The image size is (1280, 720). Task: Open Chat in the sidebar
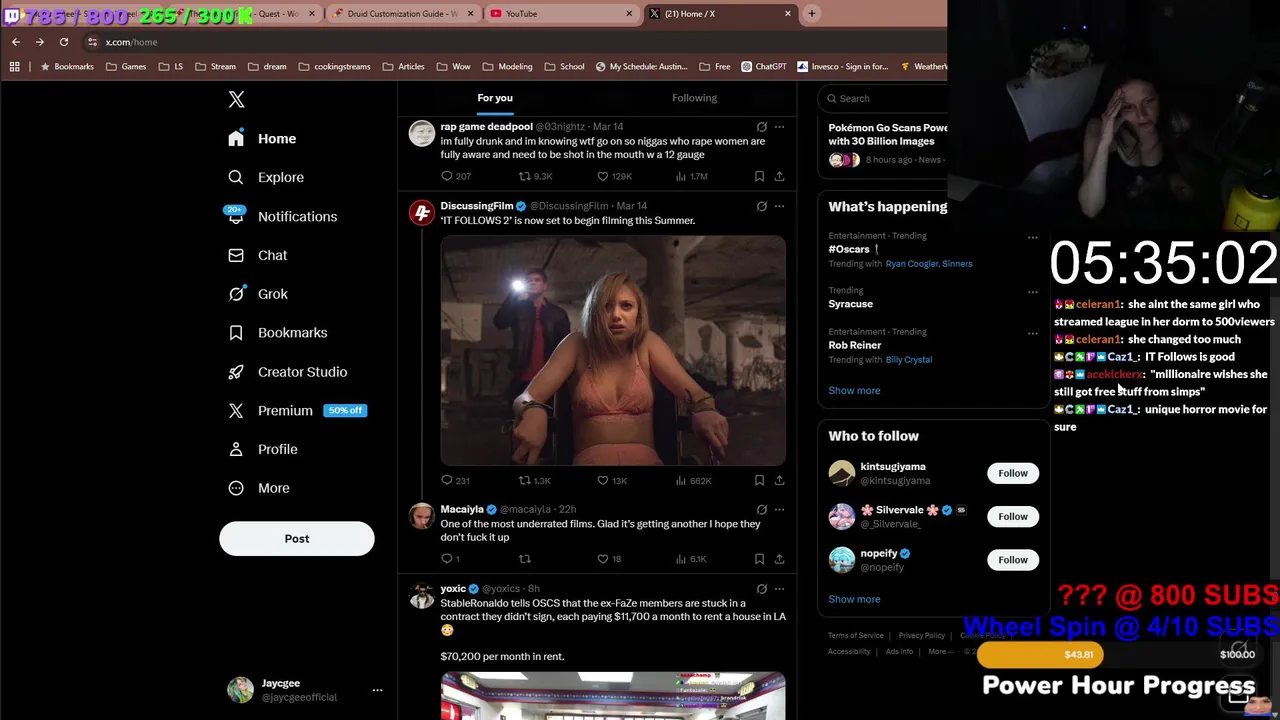click(x=258, y=255)
